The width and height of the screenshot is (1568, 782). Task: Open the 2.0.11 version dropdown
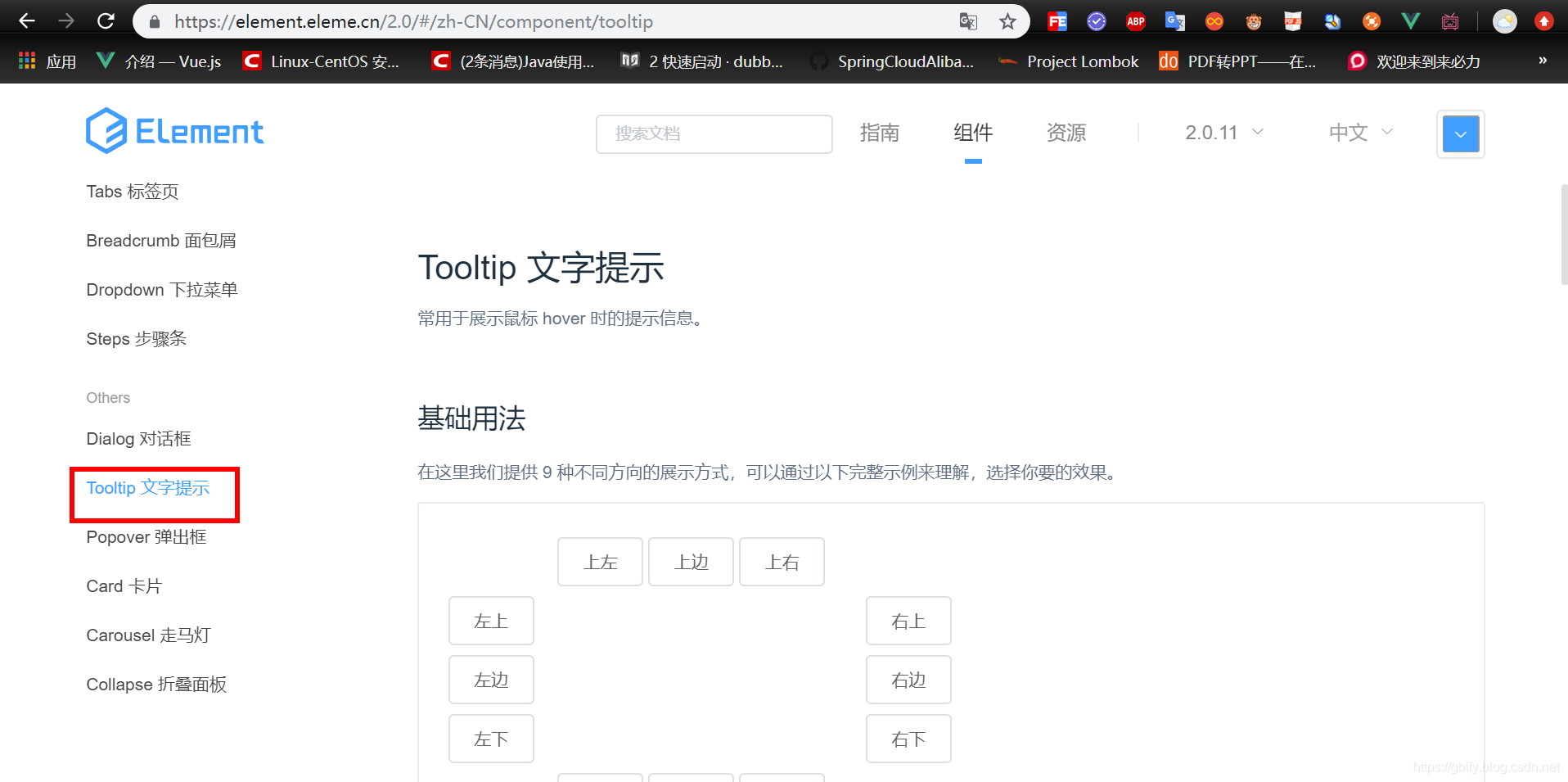click(x=1223, y=132)
